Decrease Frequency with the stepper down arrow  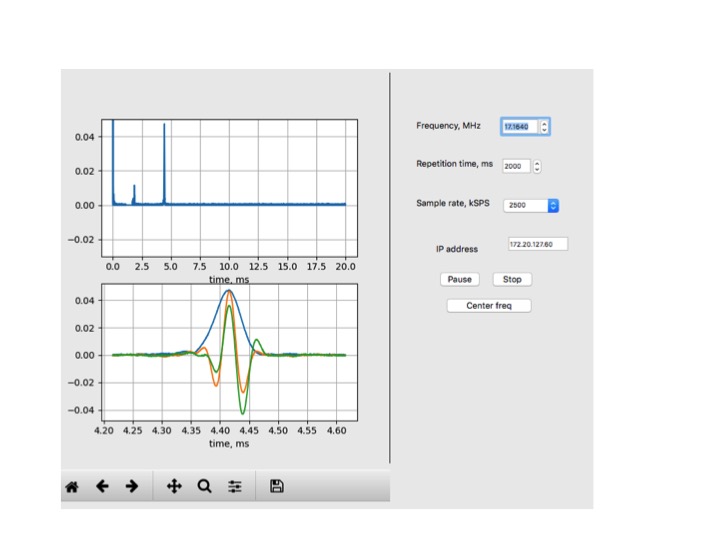(x=544, y=131)
